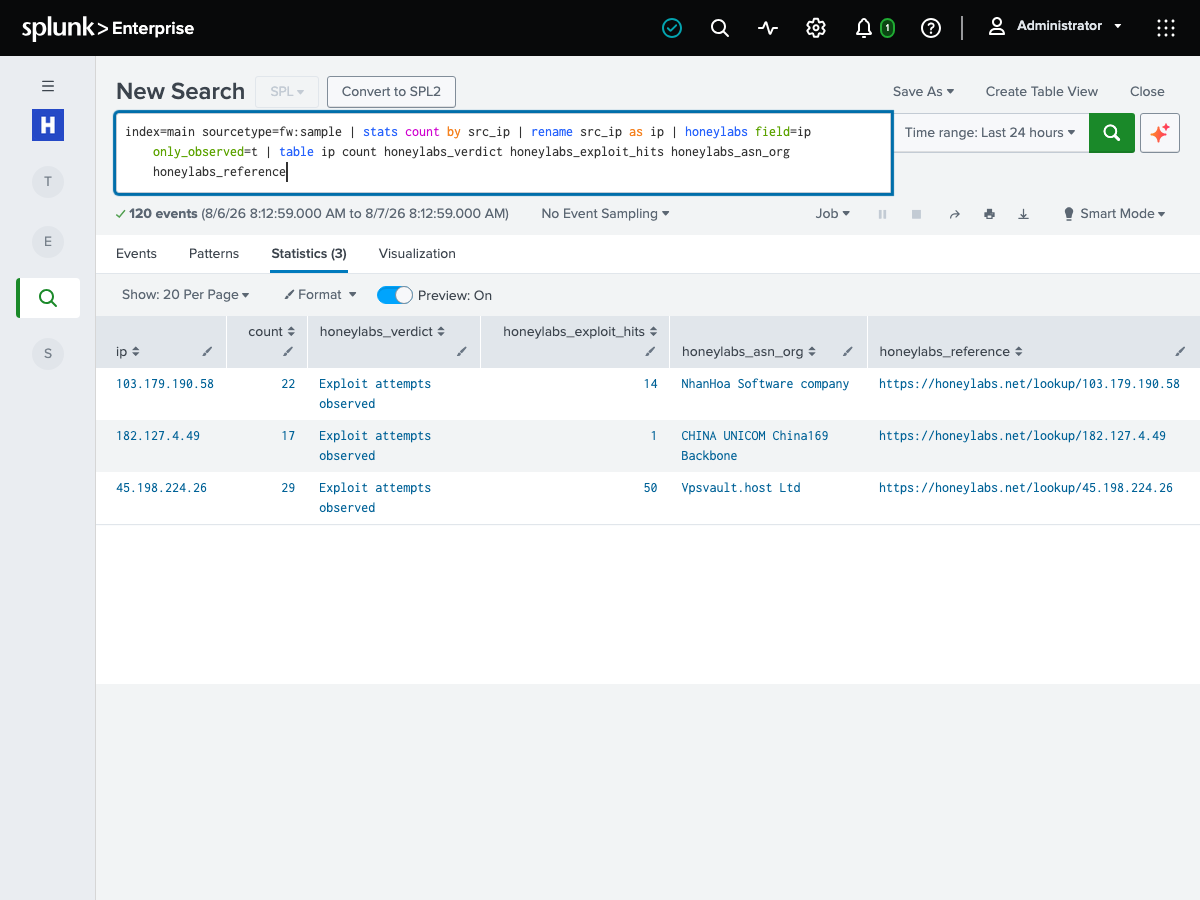Select the T sidebar item
The width and height of the screenshot is (1200, 900).
point(48,182)
